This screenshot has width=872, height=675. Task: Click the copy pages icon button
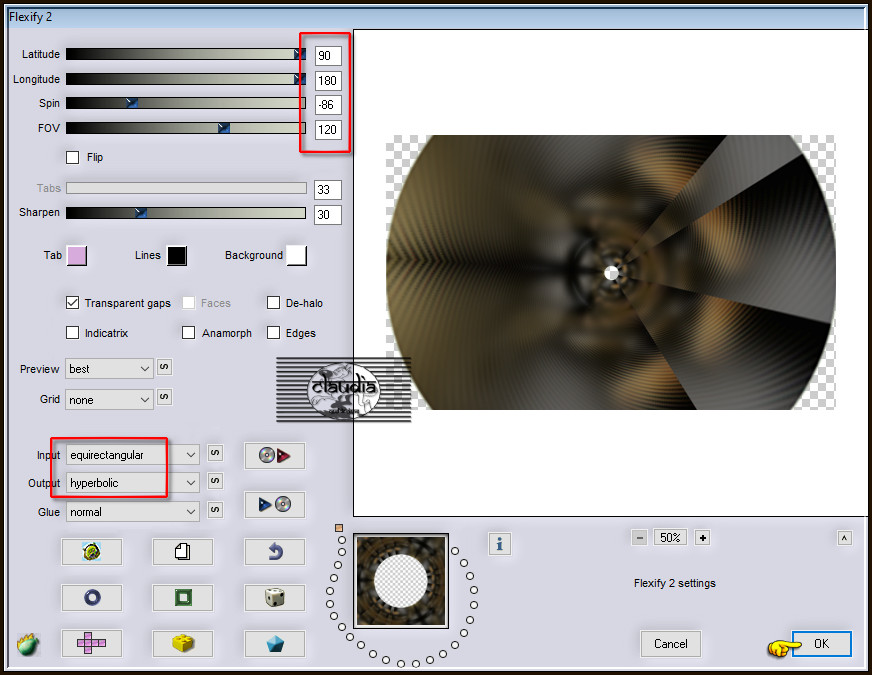183,552
